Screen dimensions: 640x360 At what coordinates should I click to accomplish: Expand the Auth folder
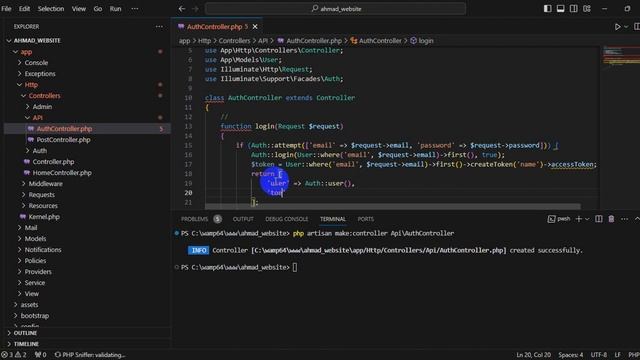click(40, 151)
